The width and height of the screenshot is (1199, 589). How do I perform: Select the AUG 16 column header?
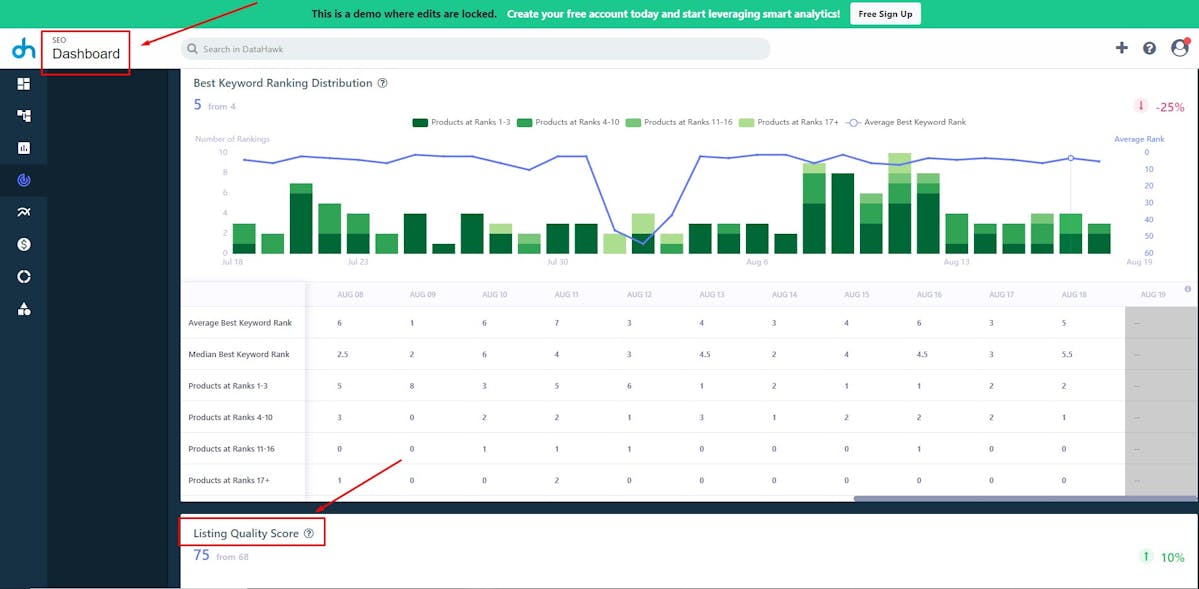[x=929, y=294]
